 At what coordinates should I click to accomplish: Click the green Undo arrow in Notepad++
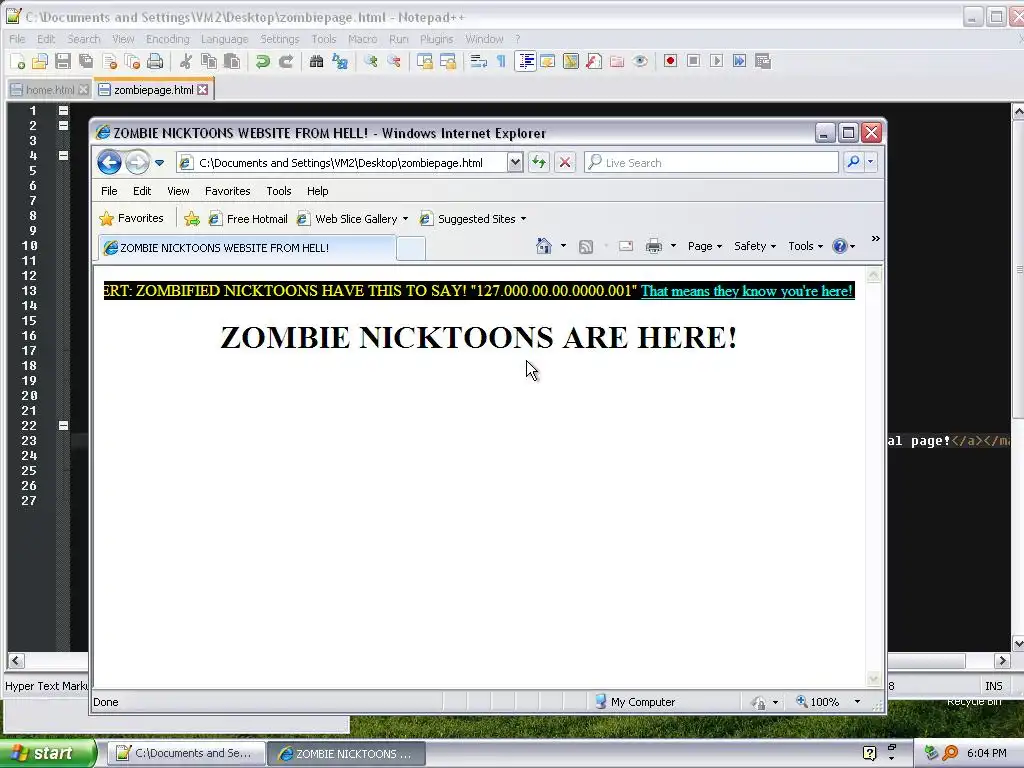[263, 61]
